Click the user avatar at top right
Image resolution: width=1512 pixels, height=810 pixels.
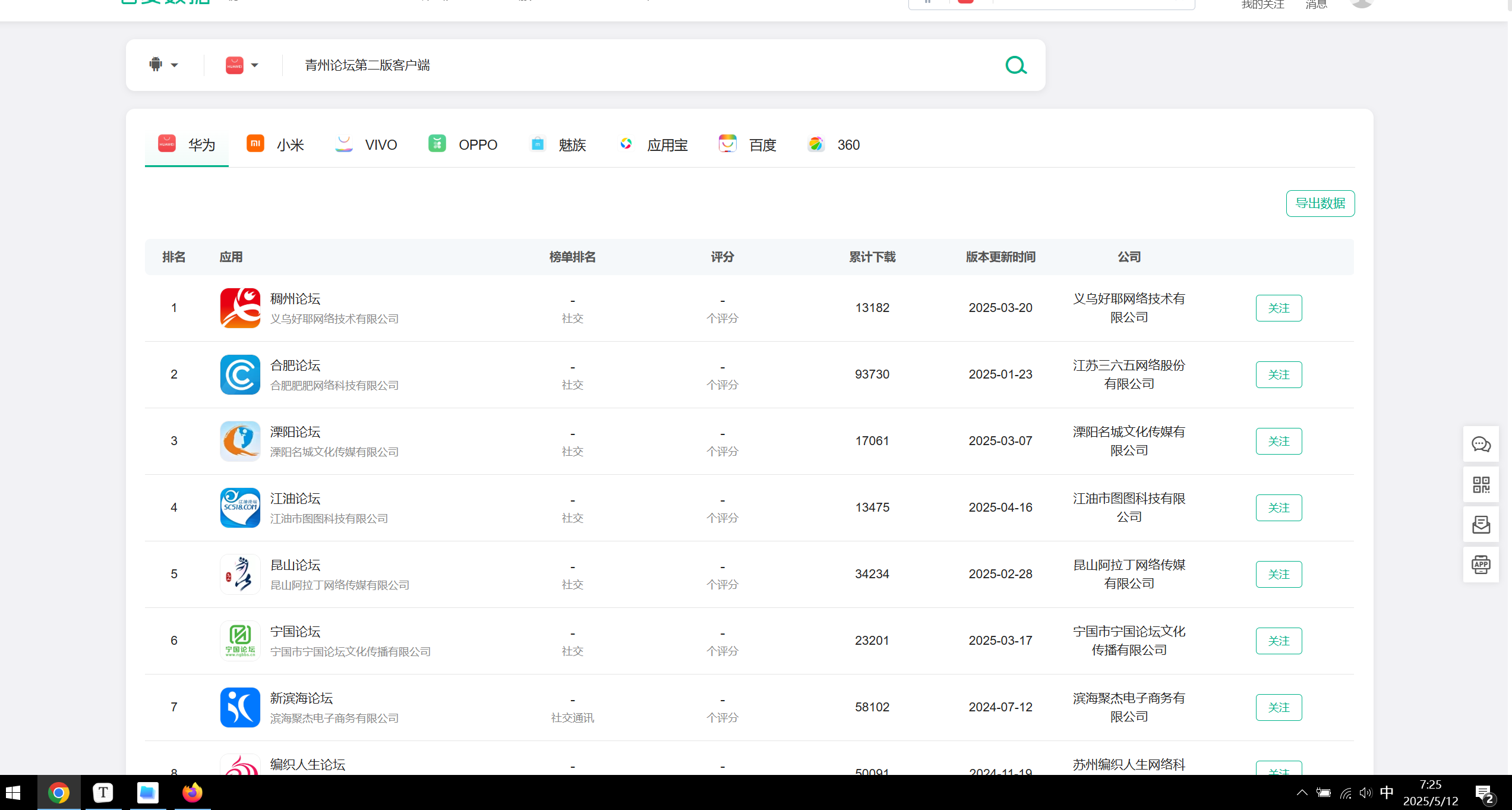click(1361, 5)
